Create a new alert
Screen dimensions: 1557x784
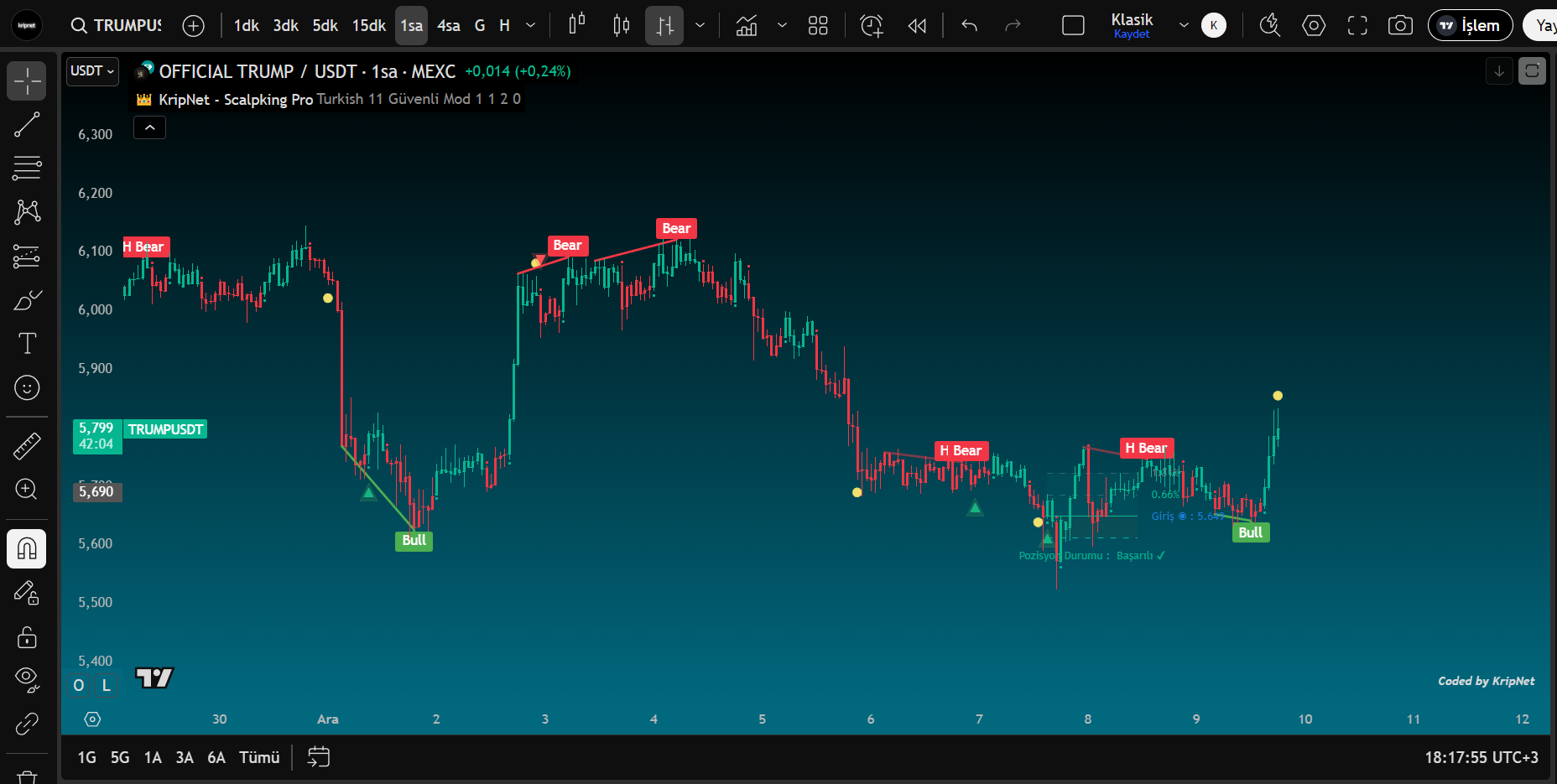click(x=871, y=25)
